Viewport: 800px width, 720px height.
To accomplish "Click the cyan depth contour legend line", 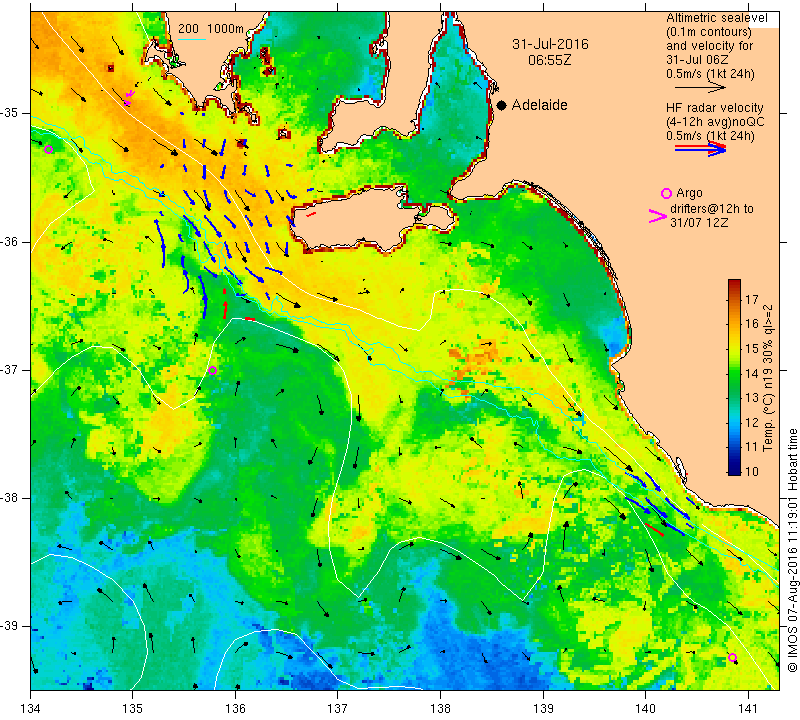I will (x=192, y=39).
